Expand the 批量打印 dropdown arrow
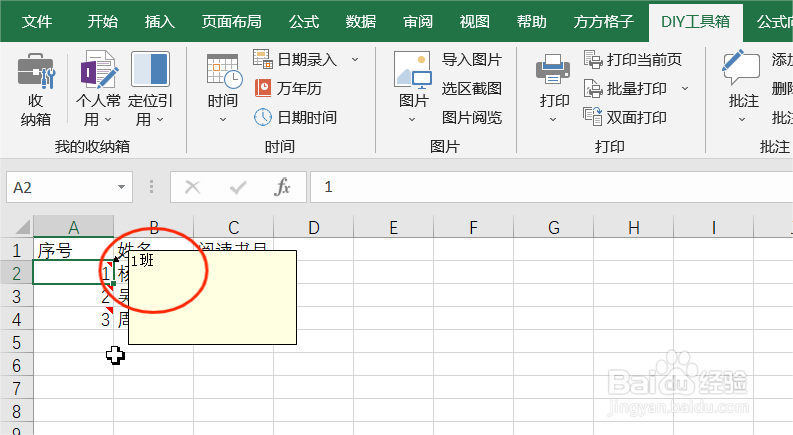This screenshot has width=793, height=435. [x=685, y=89]
